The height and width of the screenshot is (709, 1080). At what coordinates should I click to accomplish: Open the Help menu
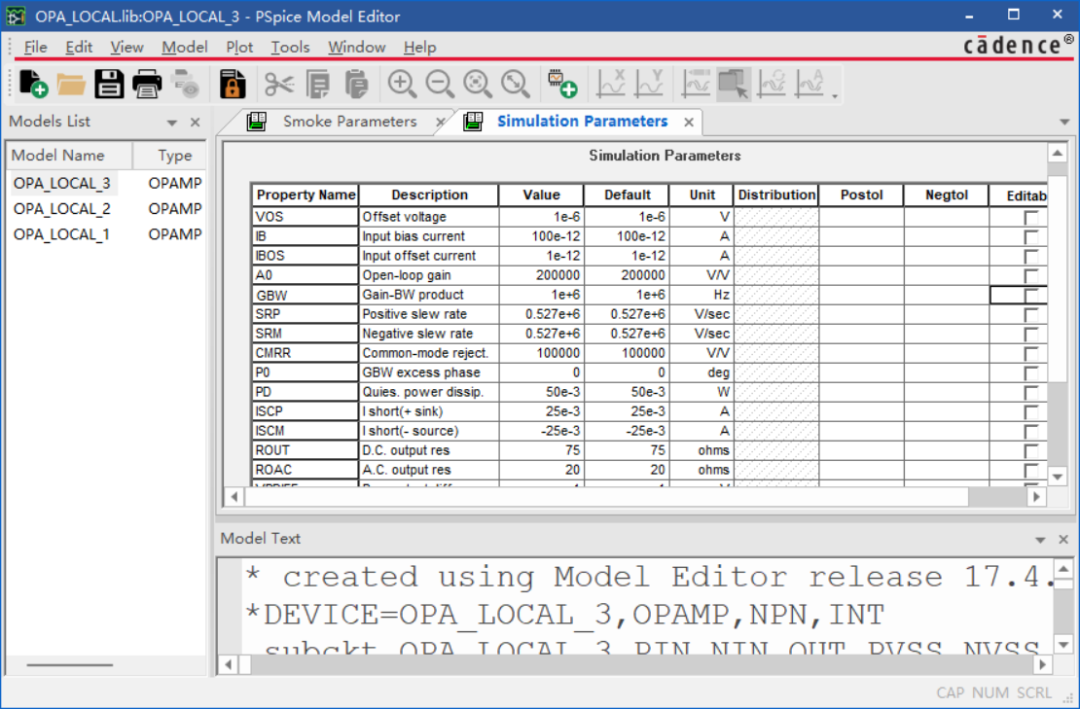pos(419,47)
